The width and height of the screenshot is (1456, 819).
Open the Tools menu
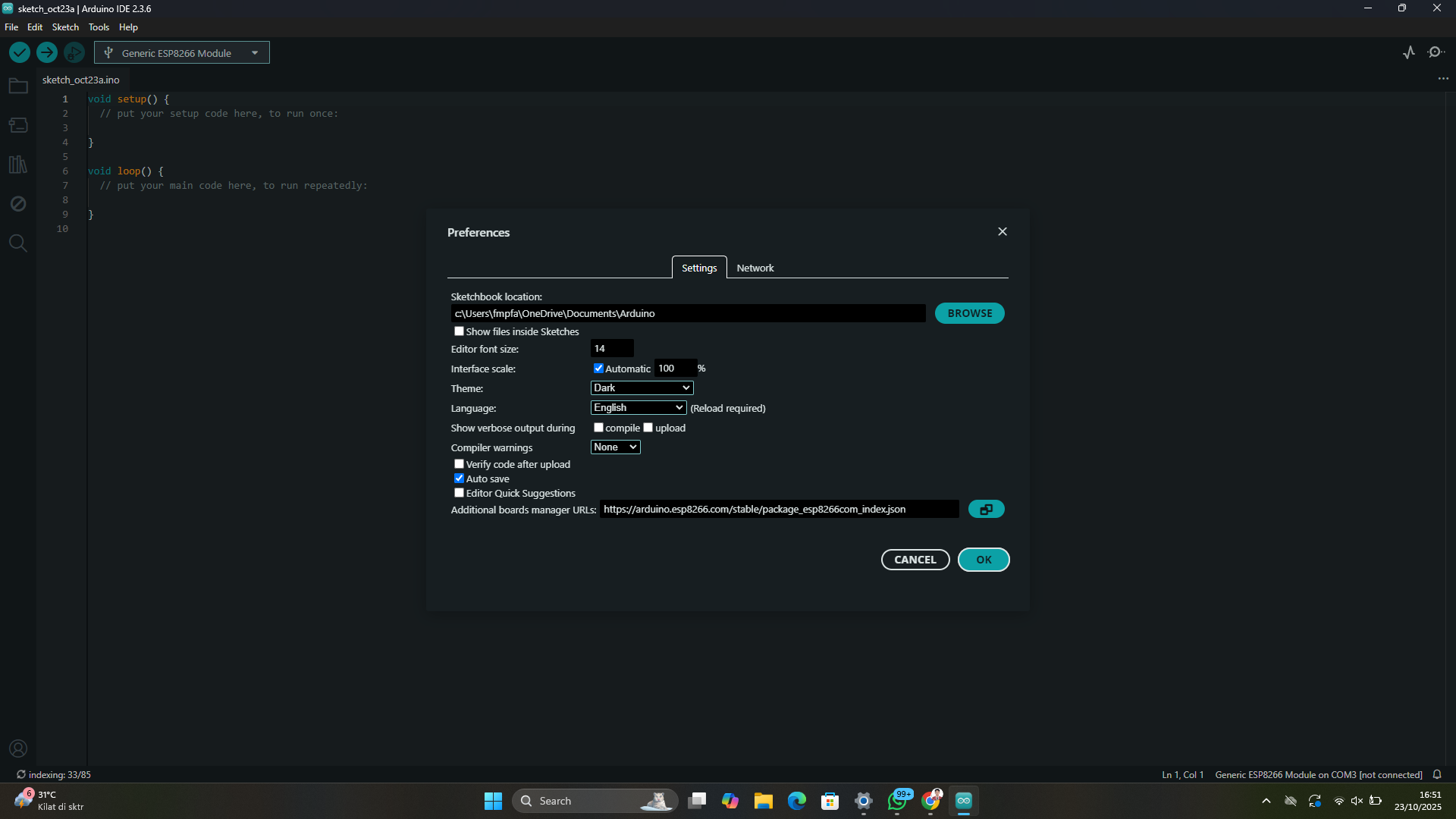pos(99,27)
